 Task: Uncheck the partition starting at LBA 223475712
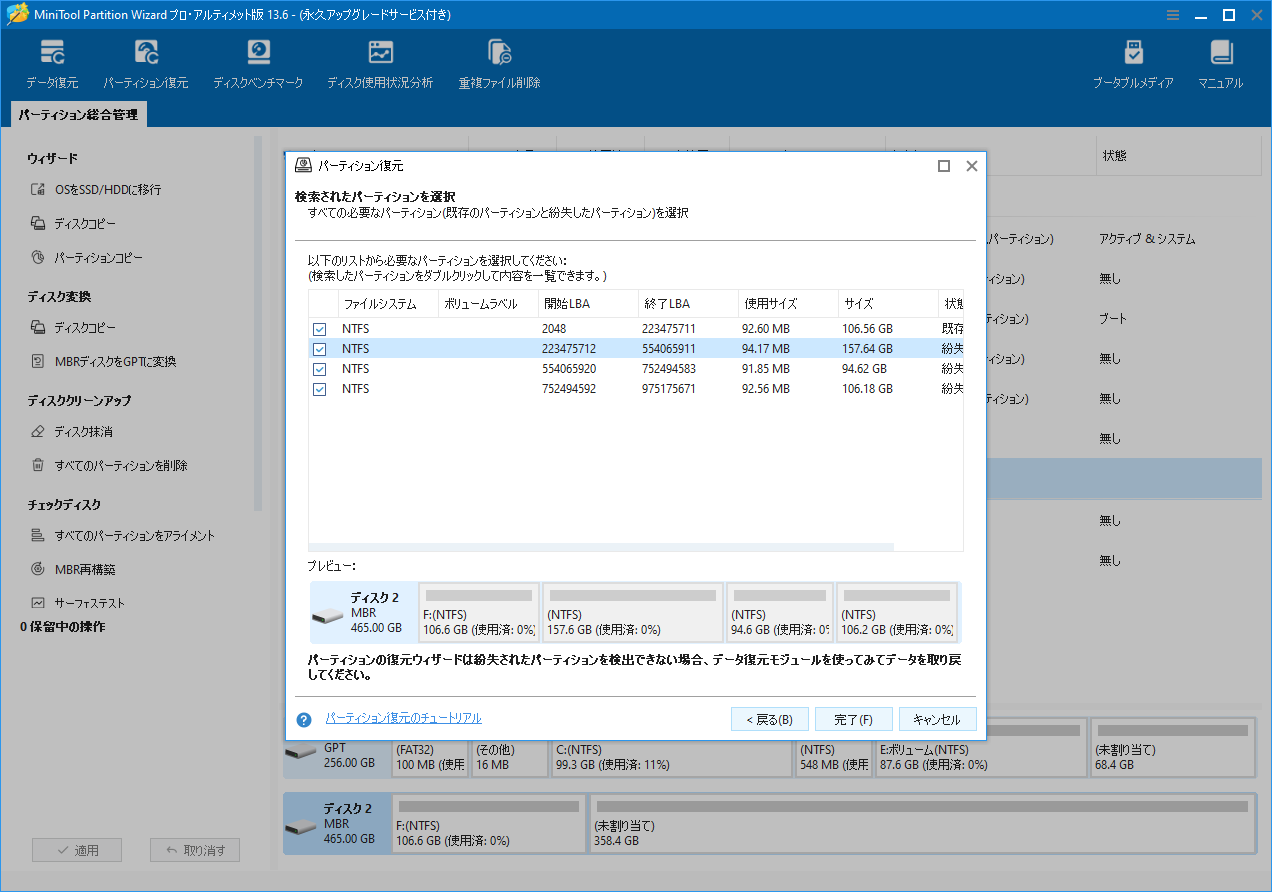tap(320, 349)
